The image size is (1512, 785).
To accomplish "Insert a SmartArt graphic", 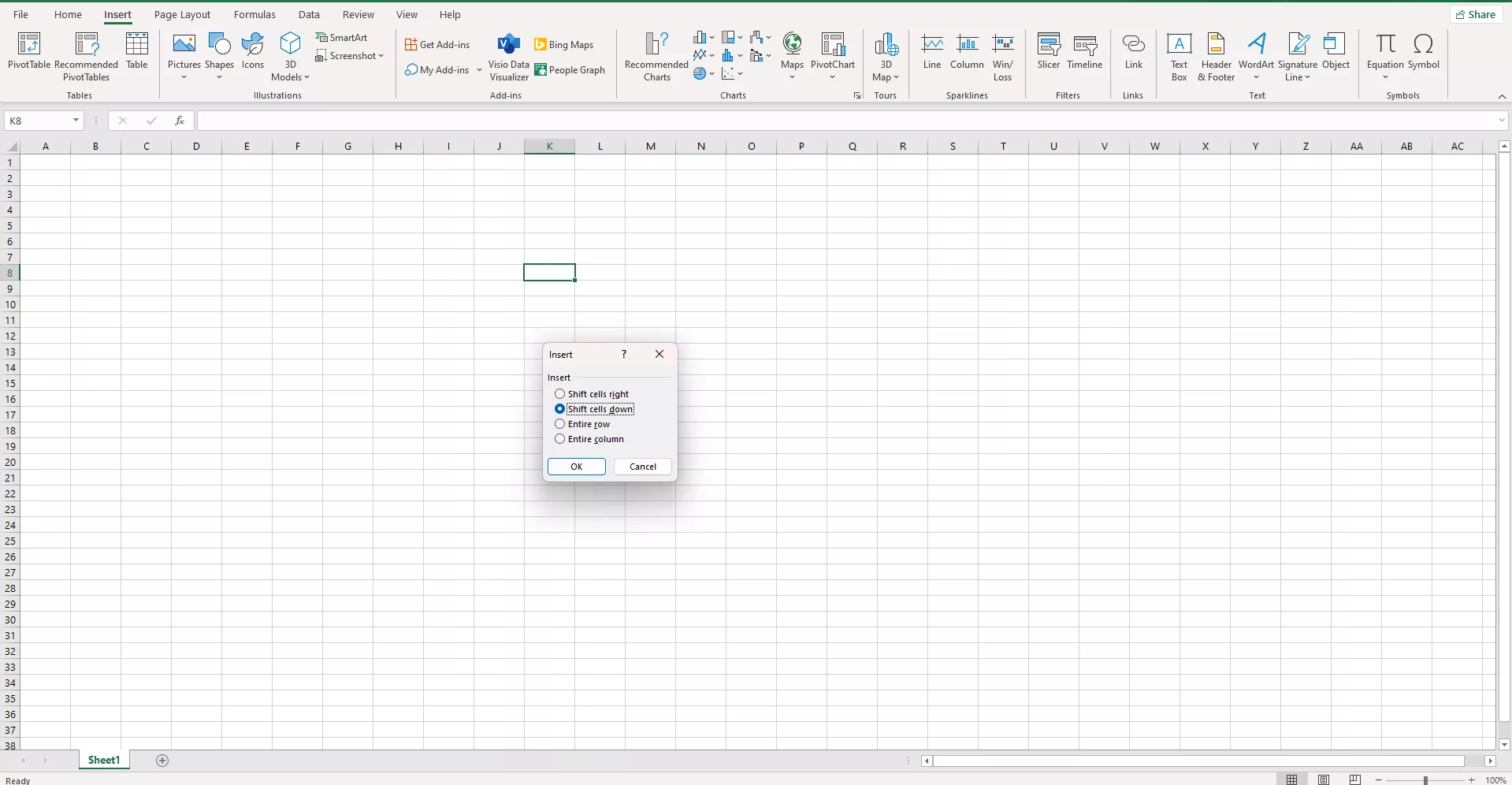I will [342, 37].
